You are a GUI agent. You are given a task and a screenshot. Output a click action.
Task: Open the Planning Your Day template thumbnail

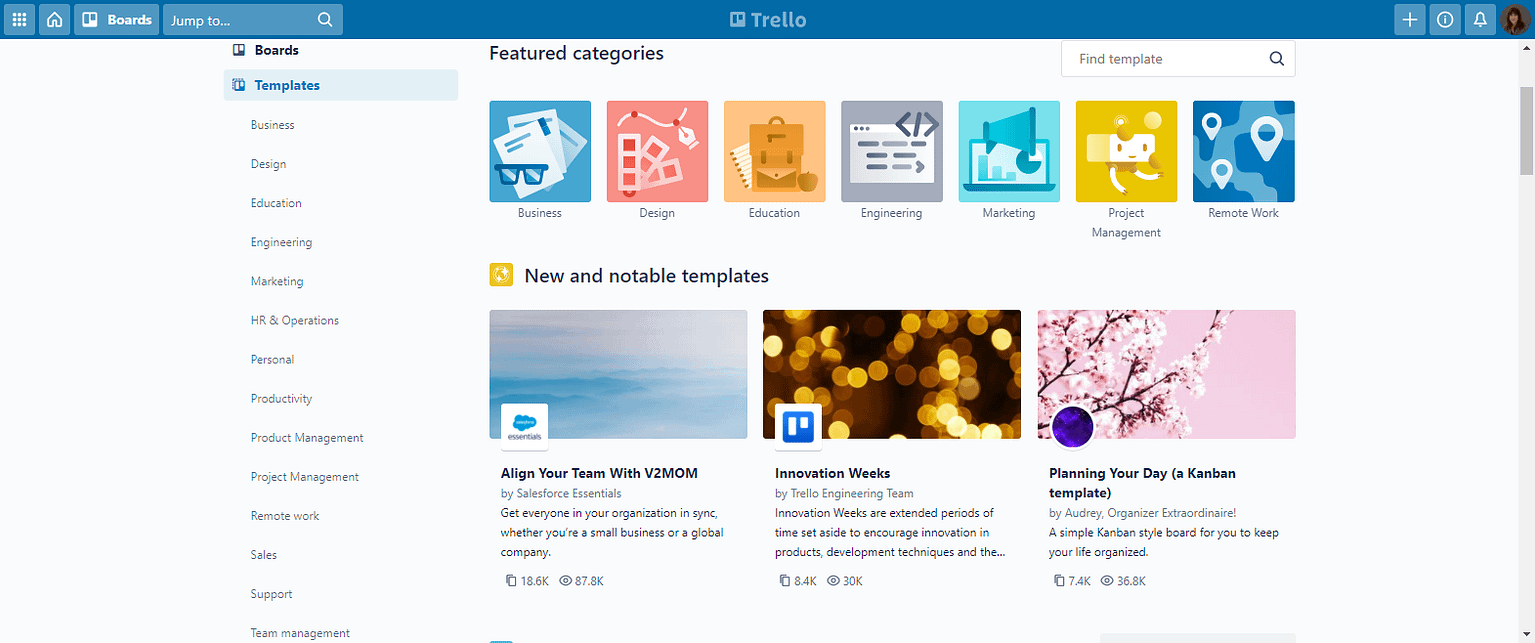(1166, 374)
